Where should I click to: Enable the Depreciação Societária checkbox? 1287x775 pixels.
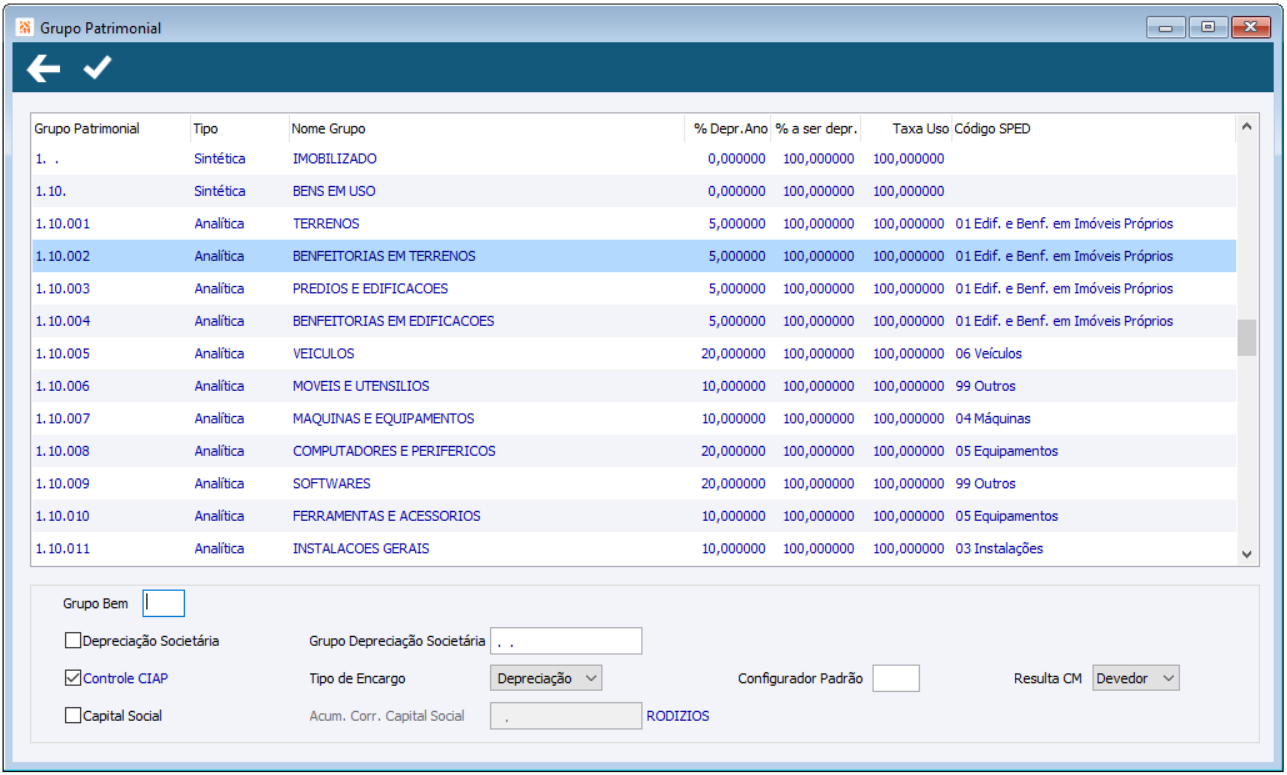pyautogui.click(x=73, y=641)
